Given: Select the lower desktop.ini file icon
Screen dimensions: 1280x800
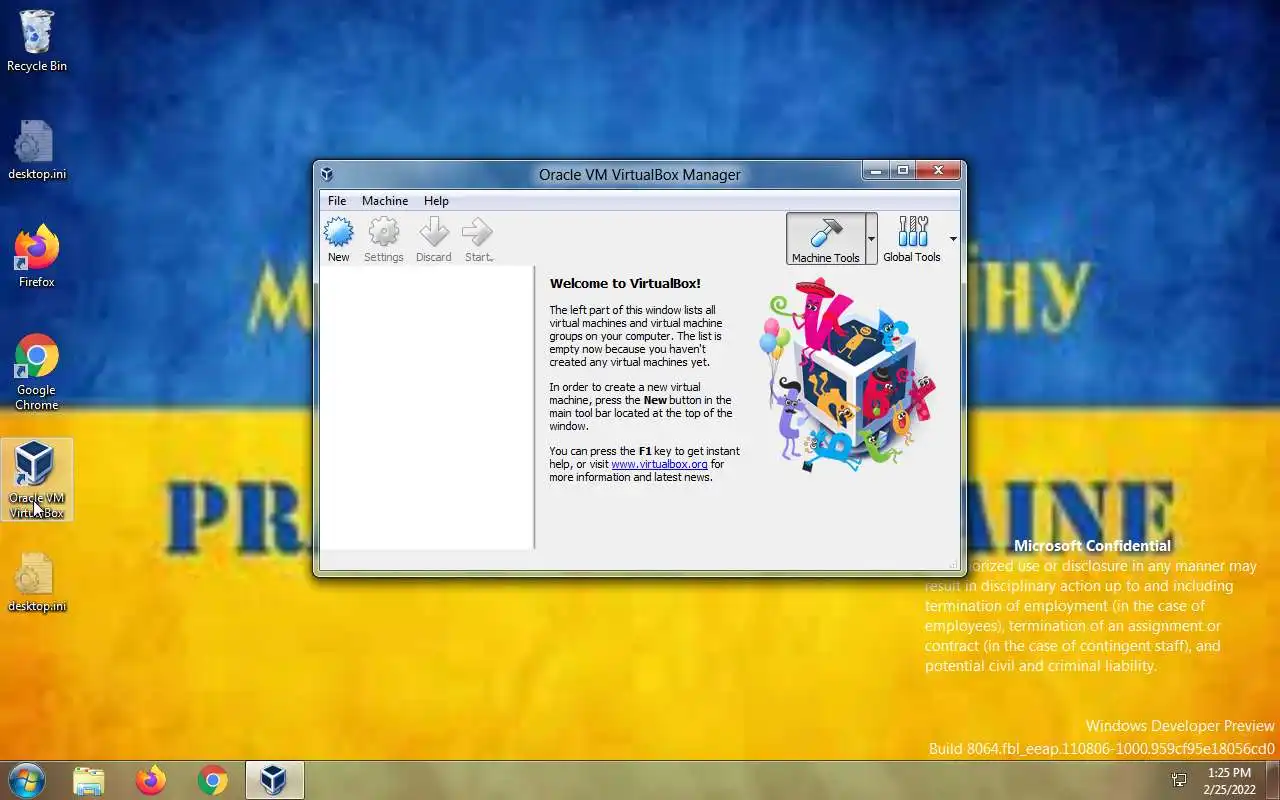Looking at the screenshot, I should [37, 582].
